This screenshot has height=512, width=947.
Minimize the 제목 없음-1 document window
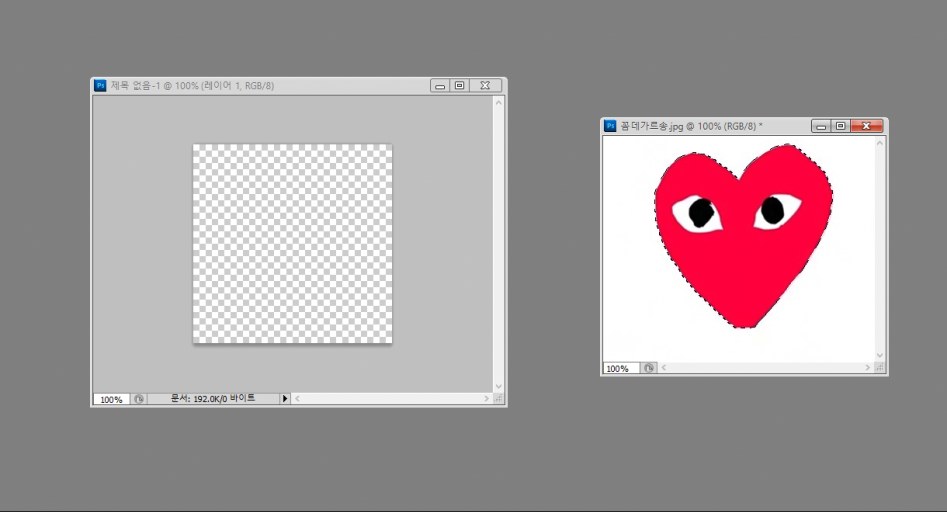440,86
